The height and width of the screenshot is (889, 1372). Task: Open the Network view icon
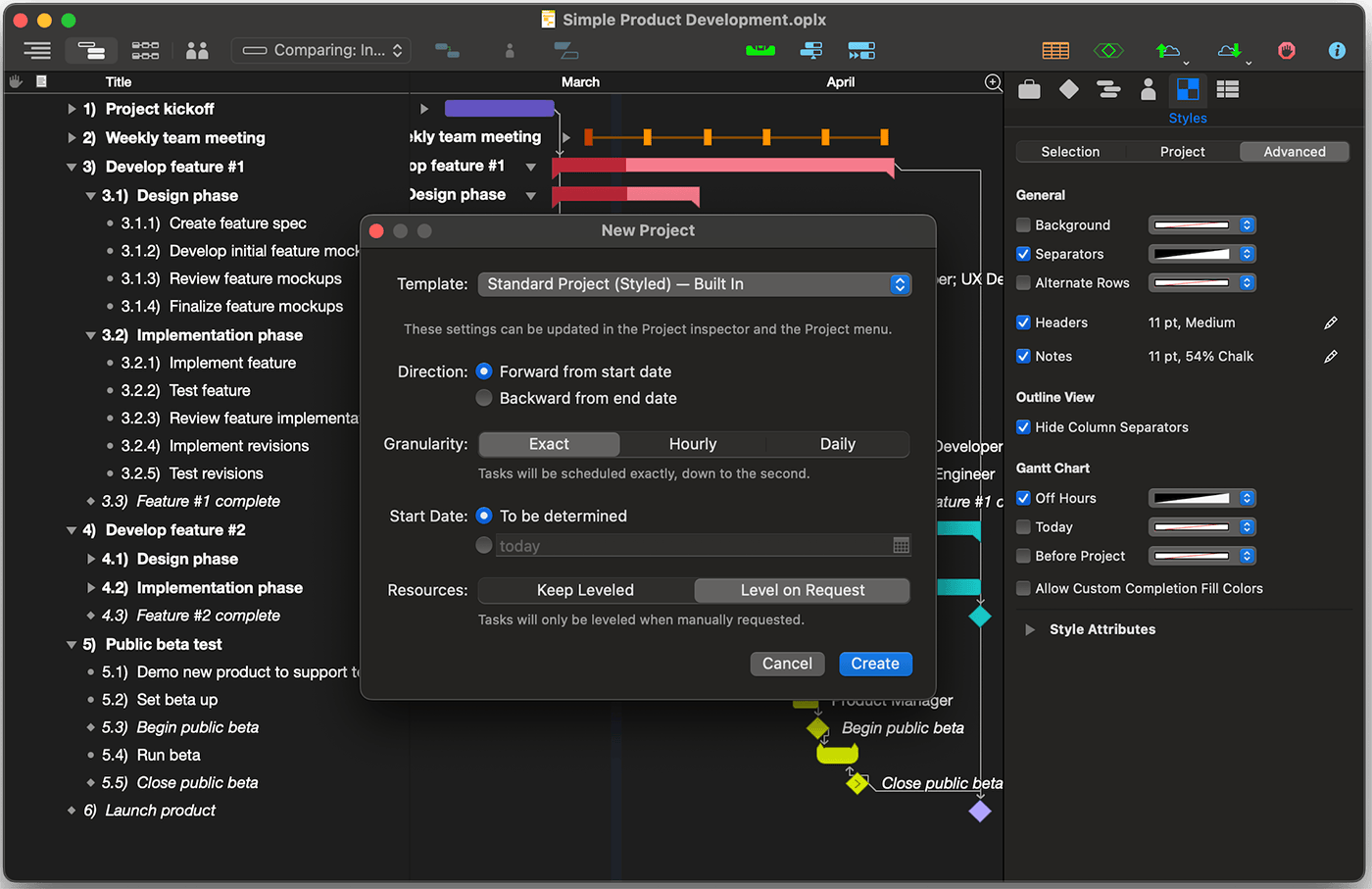pyautogui.click(x=145, y=50)
